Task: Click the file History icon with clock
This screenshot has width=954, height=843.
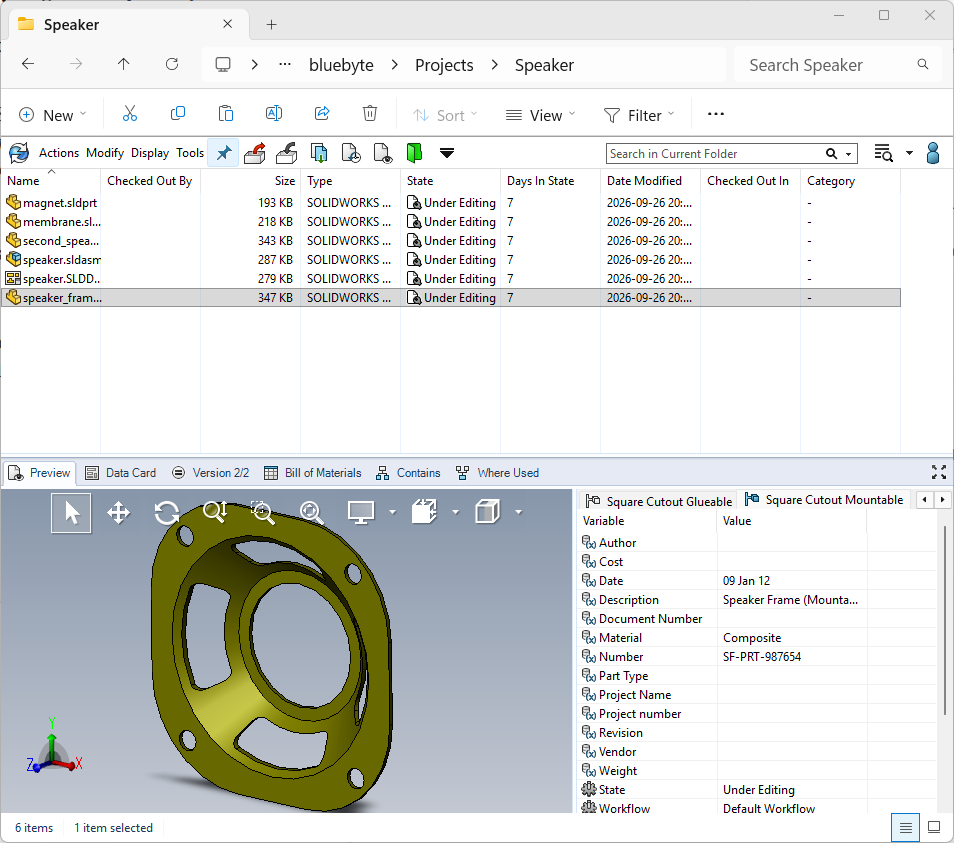Action: click(351, 153)
